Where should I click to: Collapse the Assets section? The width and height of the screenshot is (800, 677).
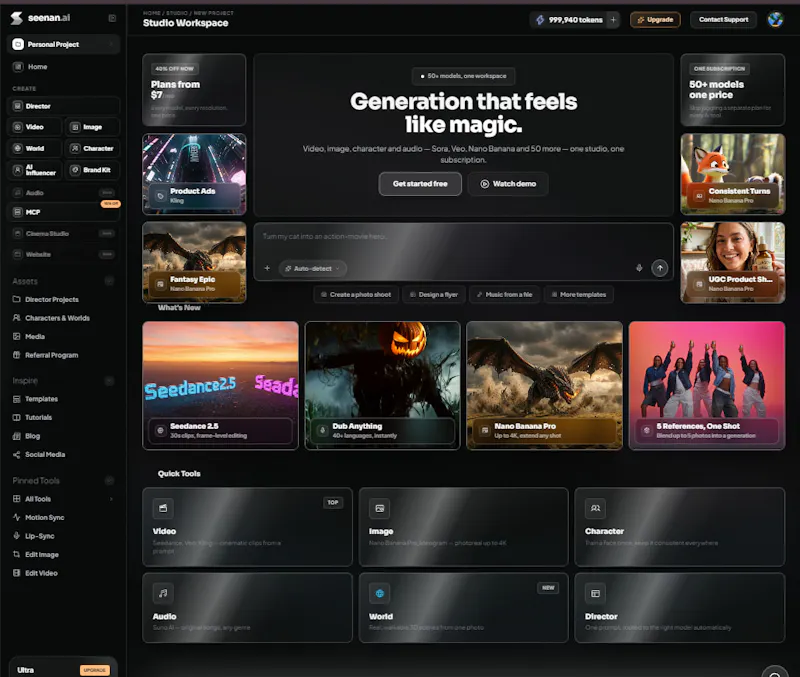click(x=109, y=281)
